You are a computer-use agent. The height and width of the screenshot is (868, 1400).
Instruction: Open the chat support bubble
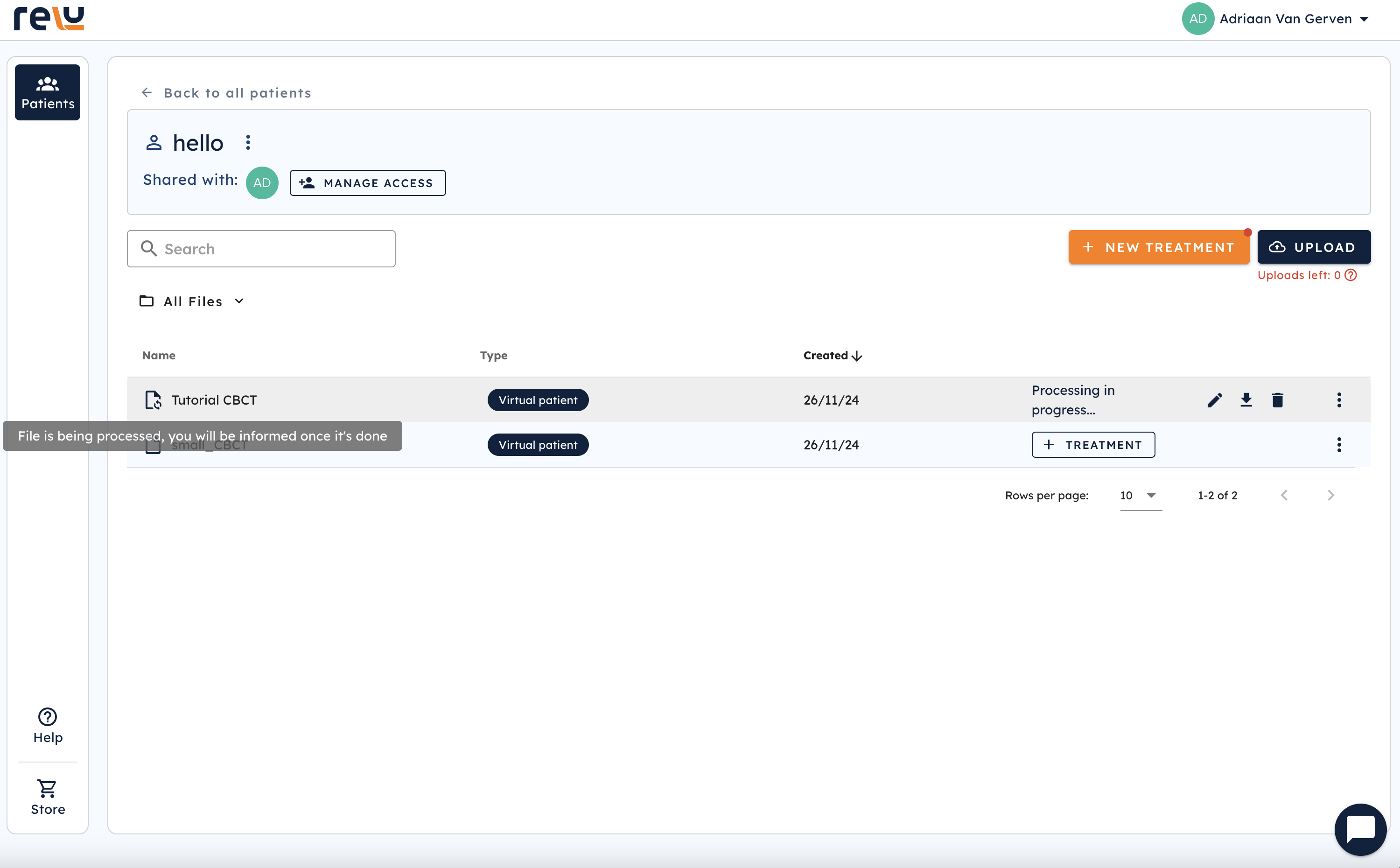(1360, 829)
